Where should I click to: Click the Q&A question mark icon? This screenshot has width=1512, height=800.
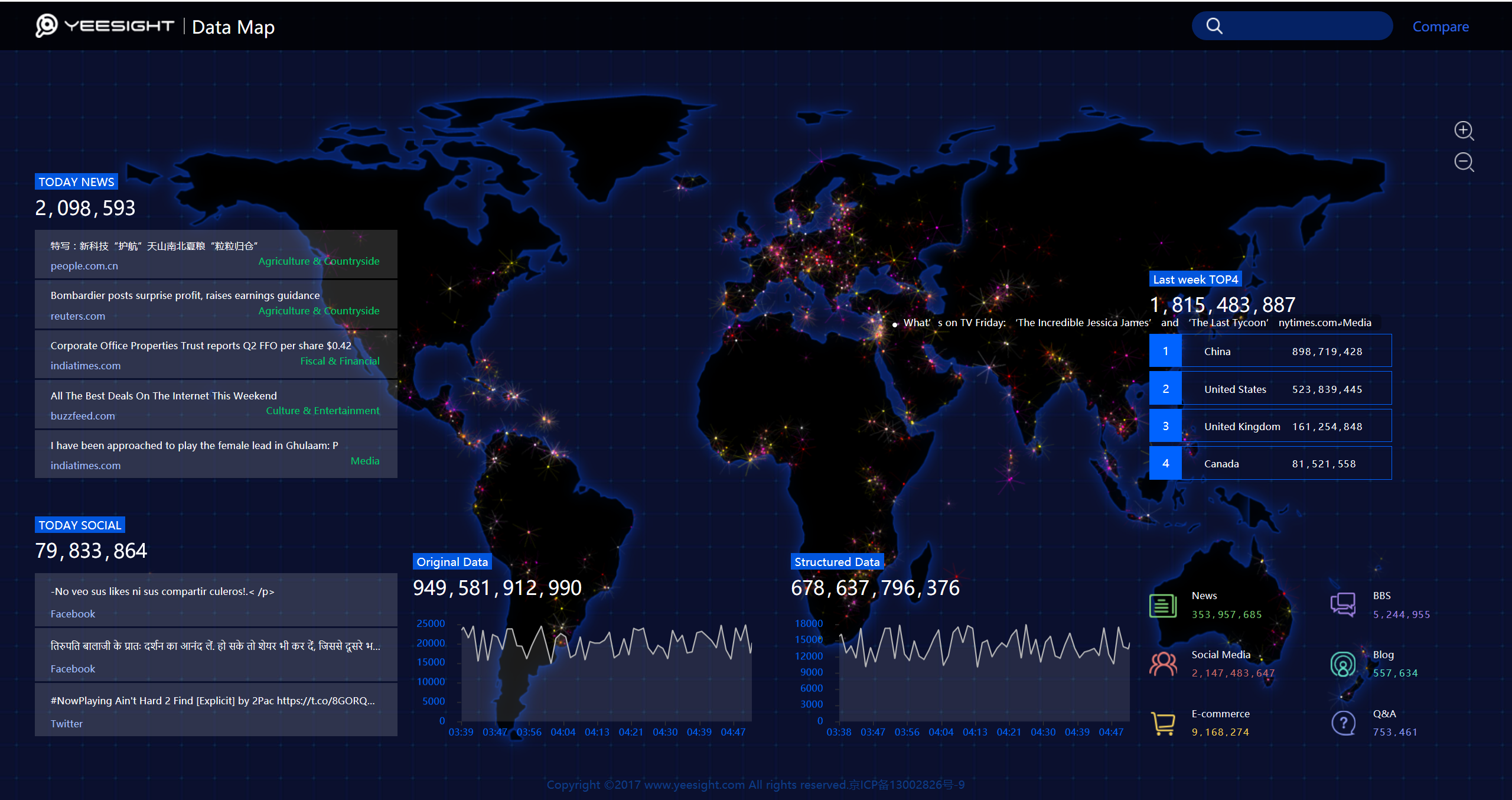[1343, 723]
